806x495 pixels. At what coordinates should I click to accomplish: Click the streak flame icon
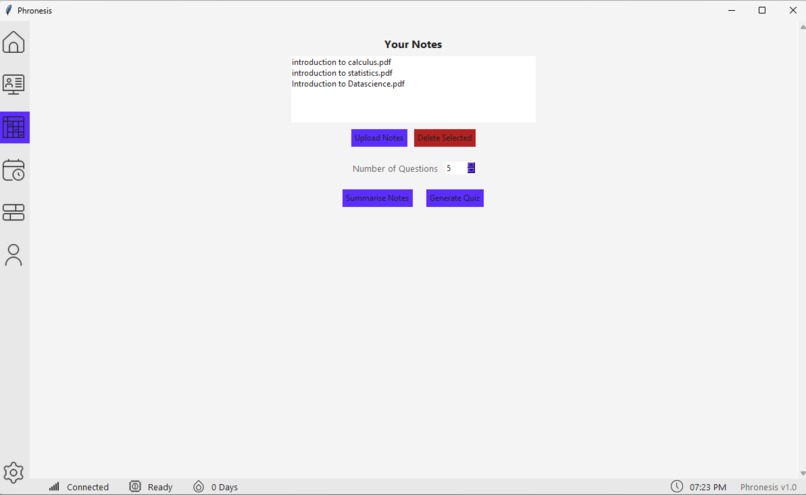pos(198,486)
